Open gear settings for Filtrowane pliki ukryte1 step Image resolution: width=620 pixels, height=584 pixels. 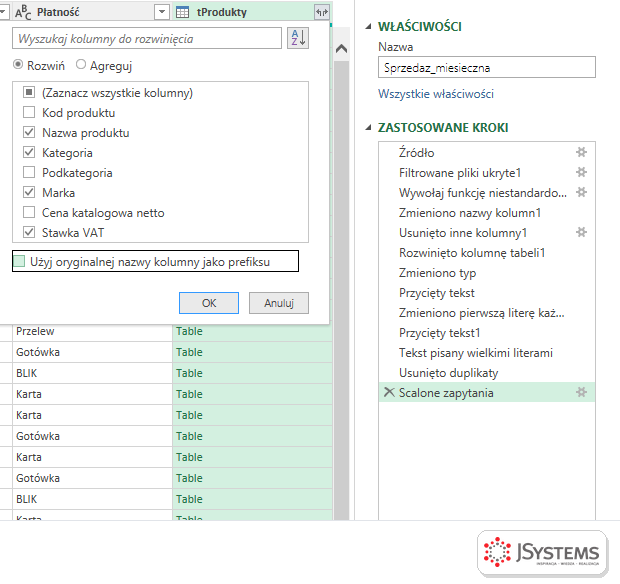coord(581,172)
